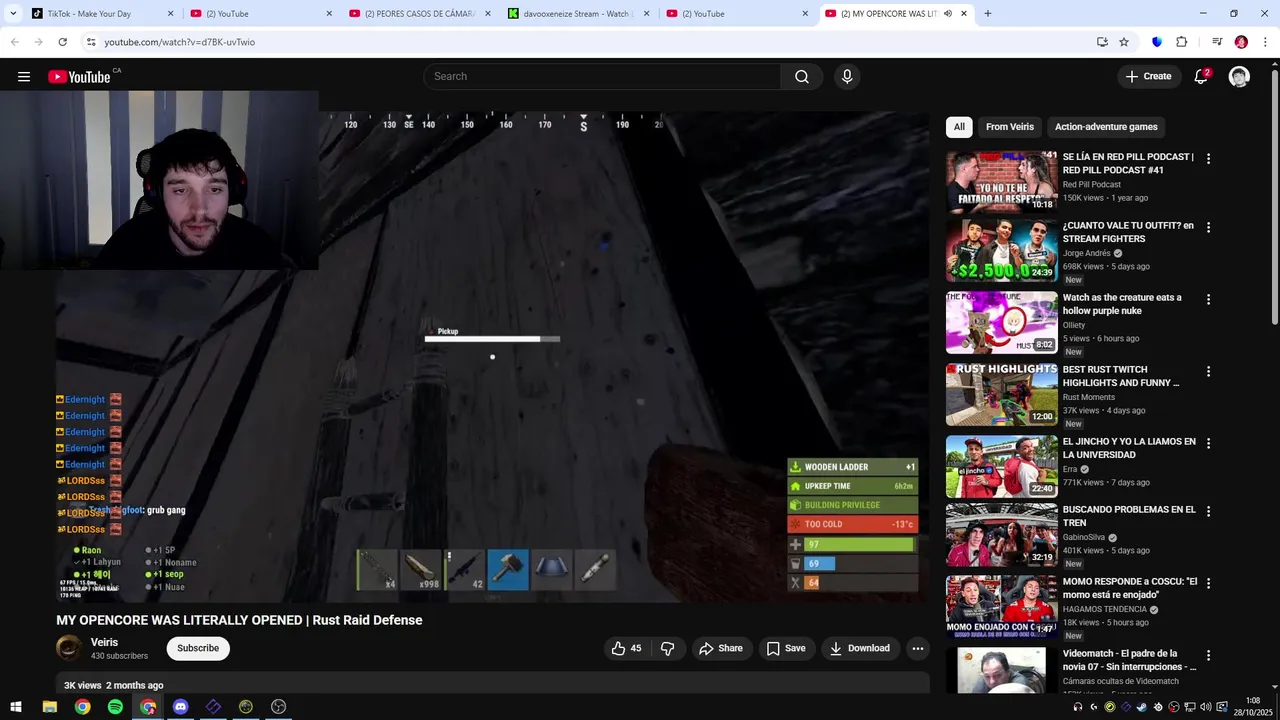1280x720 pixels.
Task: Open the taskbar clock showing 1:08
Action: pyautogui.click(x=1253, y=706)
